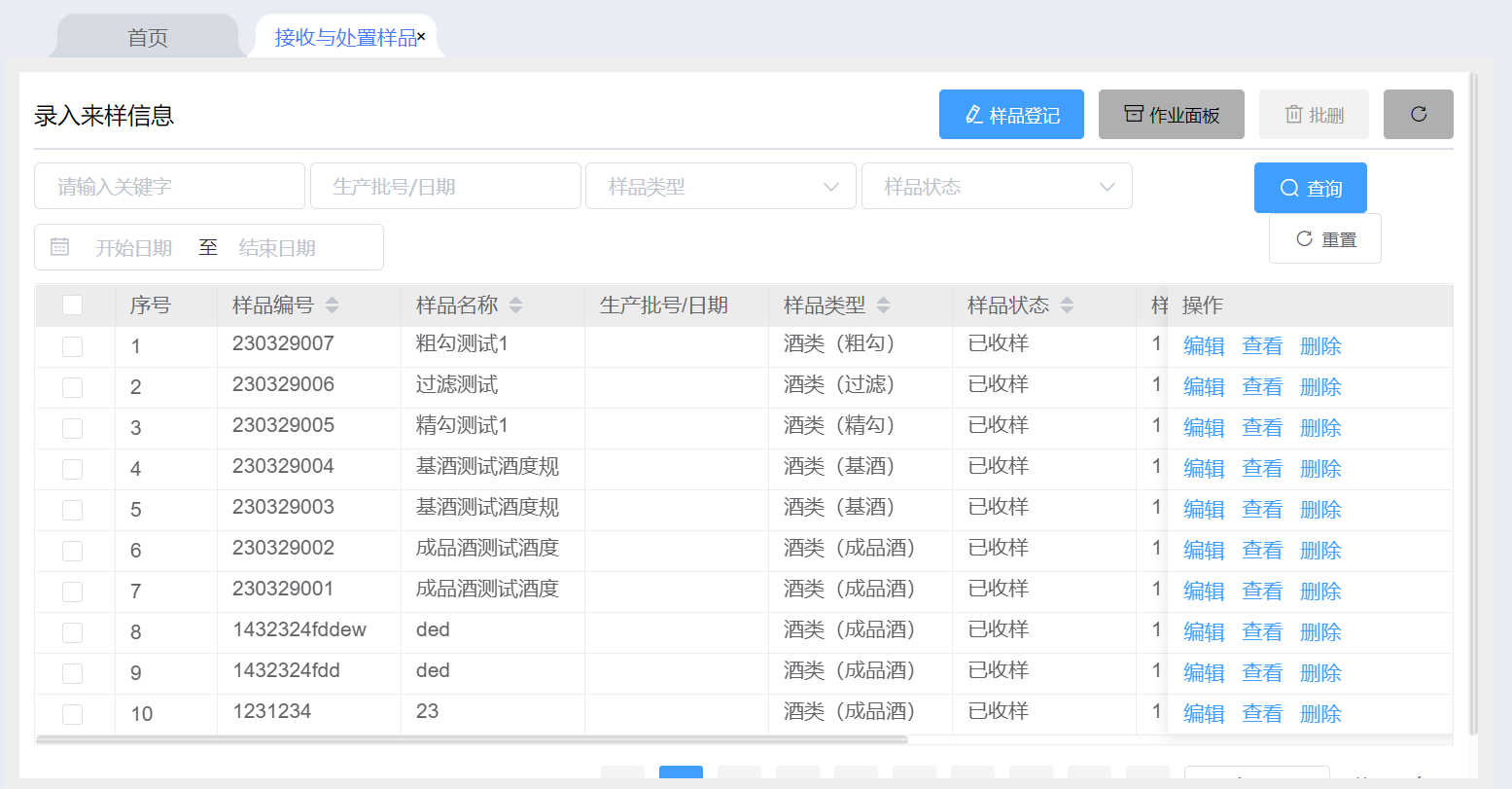Close the 接收与处置样品 tab
This screenshot has height=789, width=1512.
[421, 37]
